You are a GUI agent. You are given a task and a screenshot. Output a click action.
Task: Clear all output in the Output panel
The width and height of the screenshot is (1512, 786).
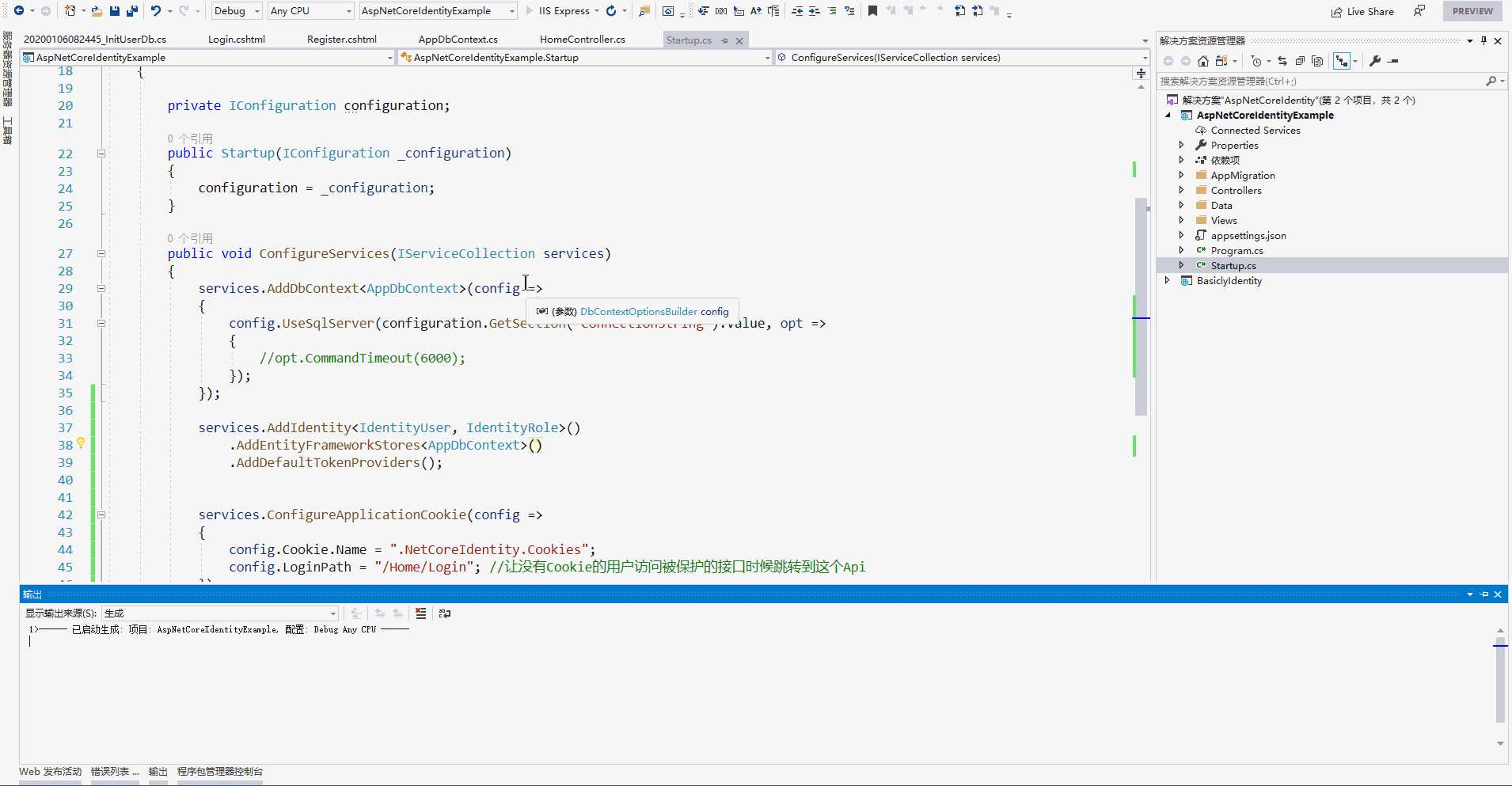pos(420,613)
